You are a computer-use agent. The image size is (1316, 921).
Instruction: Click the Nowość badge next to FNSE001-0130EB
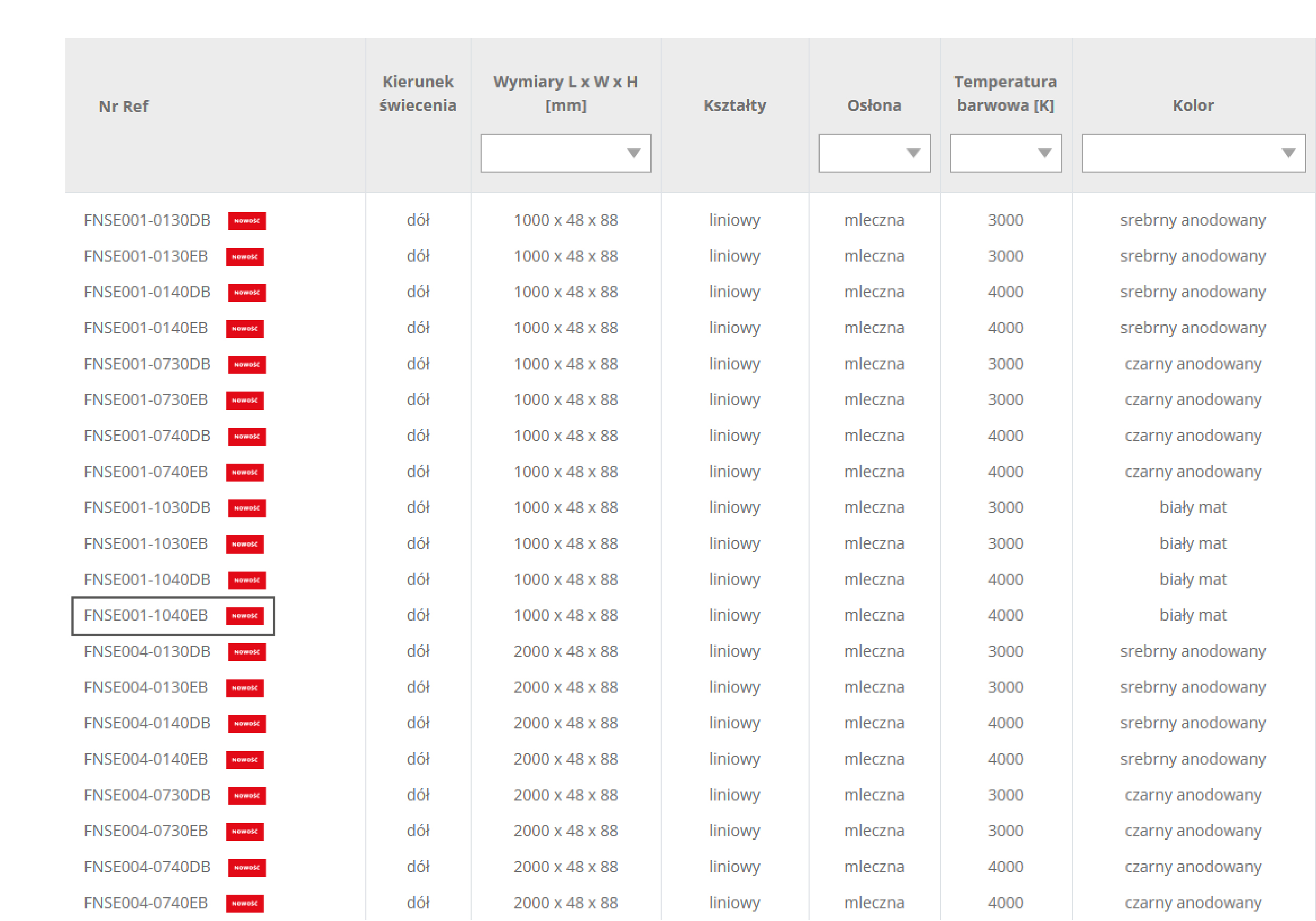tap(245, 257)
